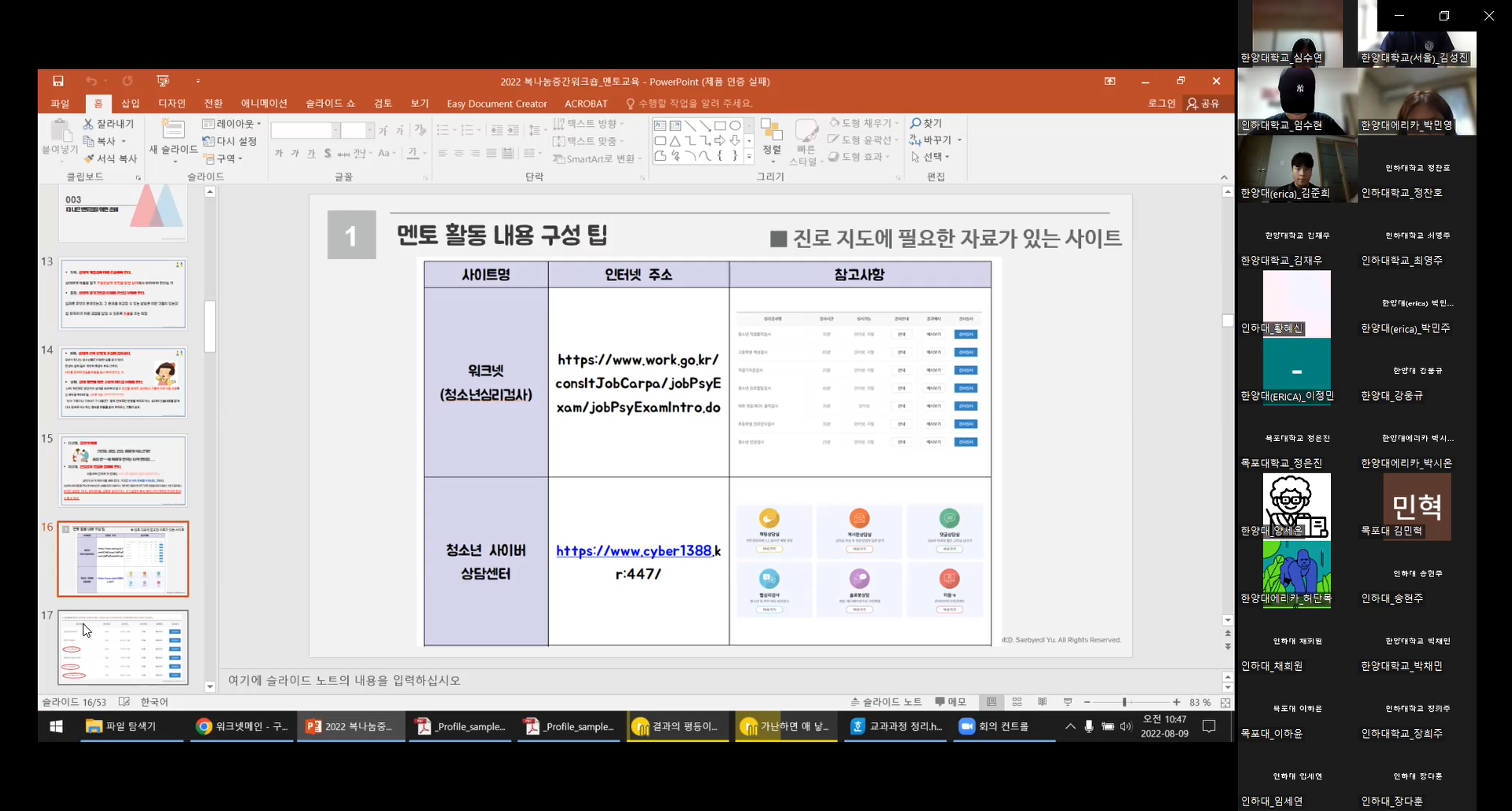Switch to the 애니메이션 ribbon tab
Screen dimensions: 1512x811
tap(264, 103)
